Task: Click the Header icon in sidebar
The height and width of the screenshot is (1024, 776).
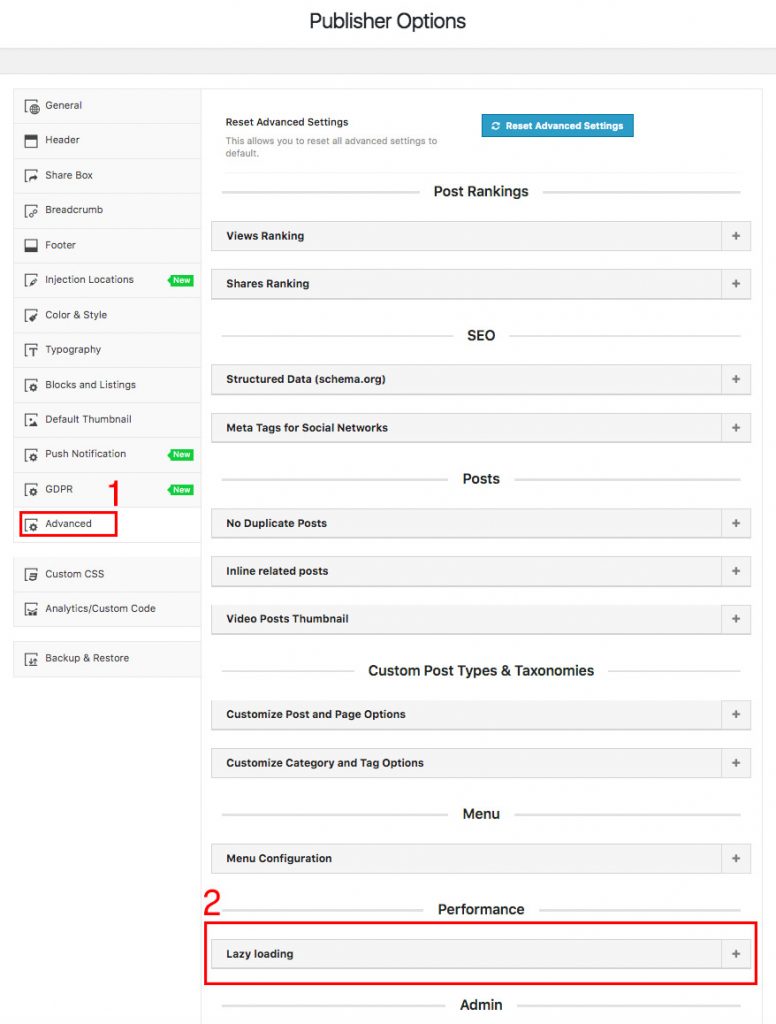Action: 31,141
